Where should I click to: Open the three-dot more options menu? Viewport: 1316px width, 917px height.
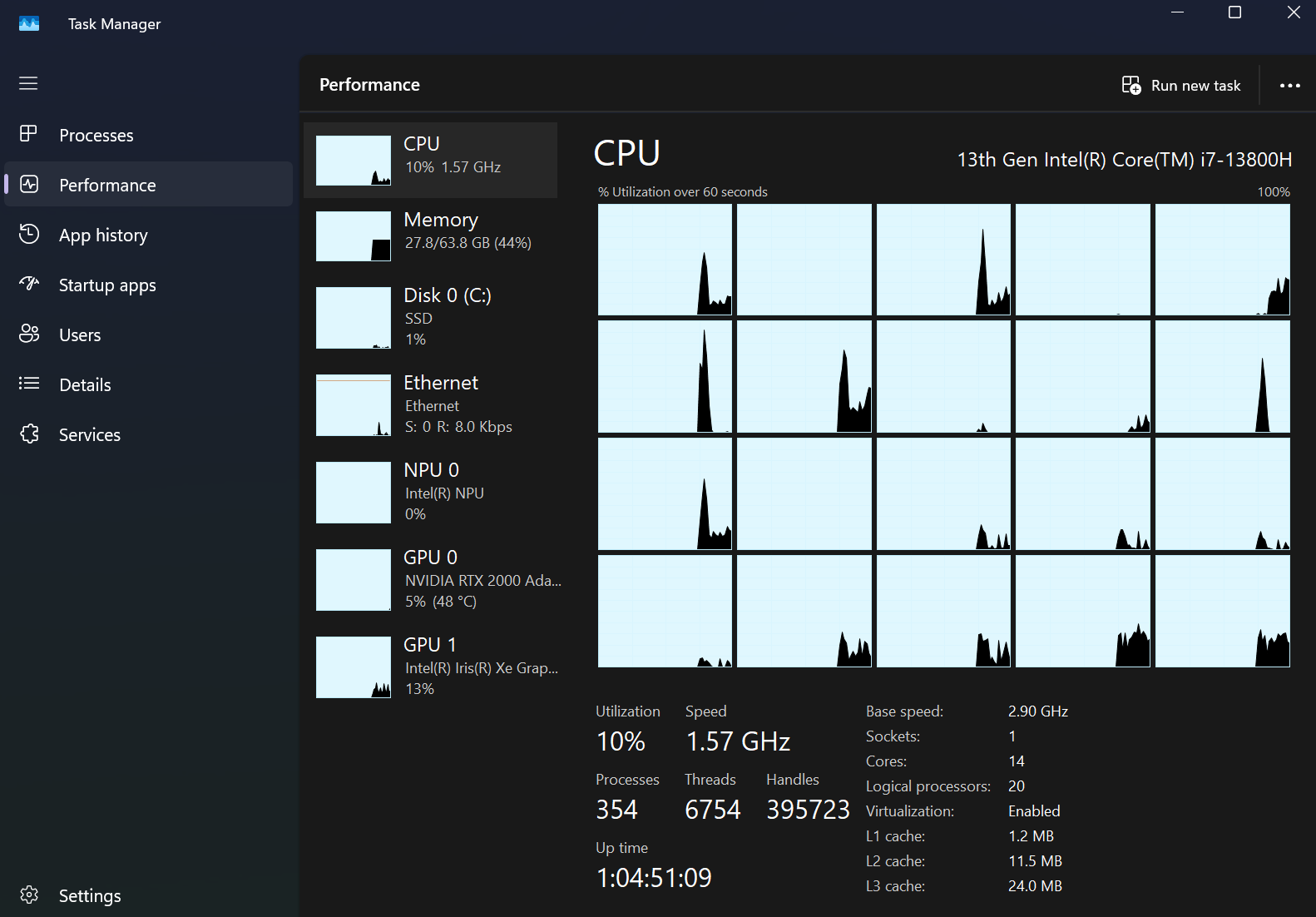1289,86
